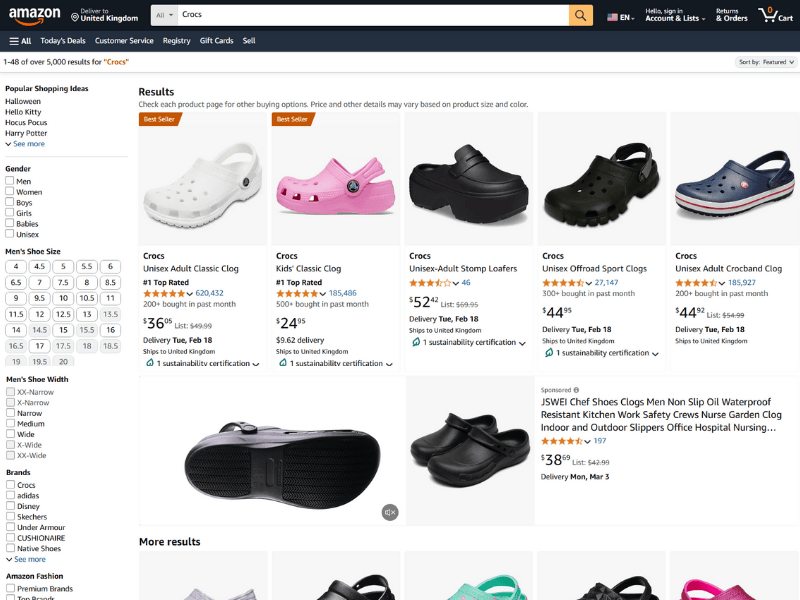Screen dimensions: 800x600
Task: Click the delivery location pin icon
Action: [x=75, y=16]
